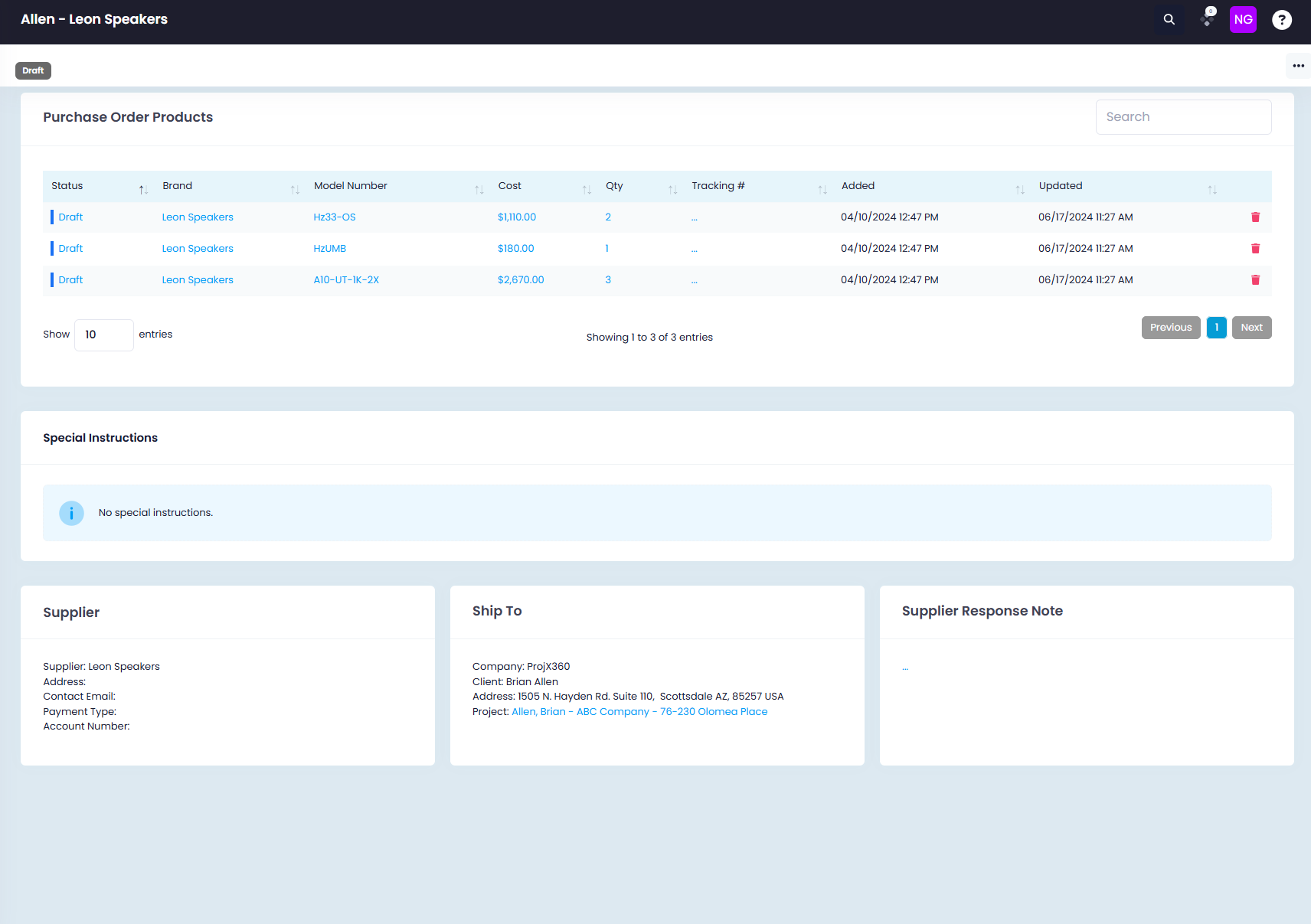The image size is (1311, 924).
Task: Select page 1 in pagination
Action: pos(1216,328)
